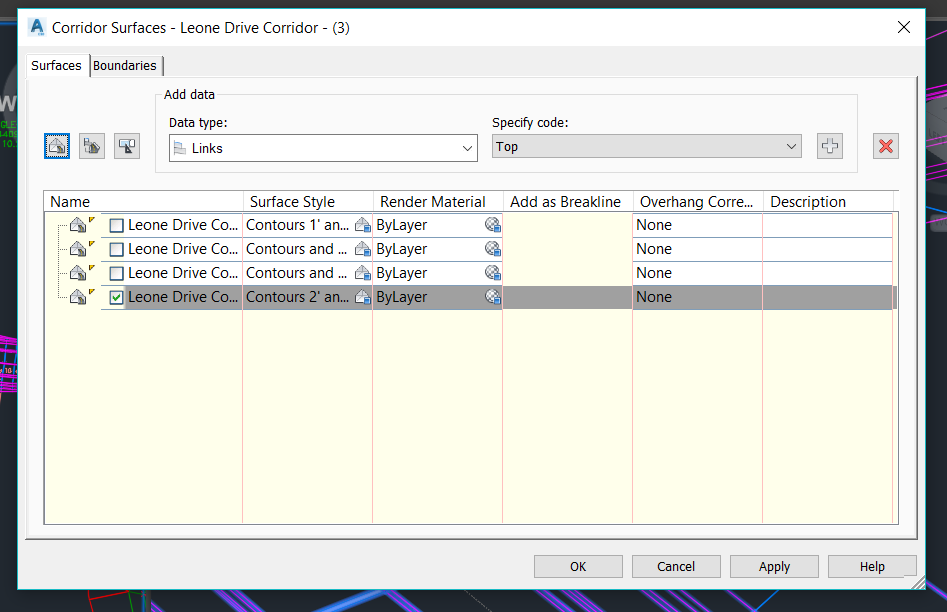Click the Description column header
Viewport: 947px width, 612px height.
(828, 202)
